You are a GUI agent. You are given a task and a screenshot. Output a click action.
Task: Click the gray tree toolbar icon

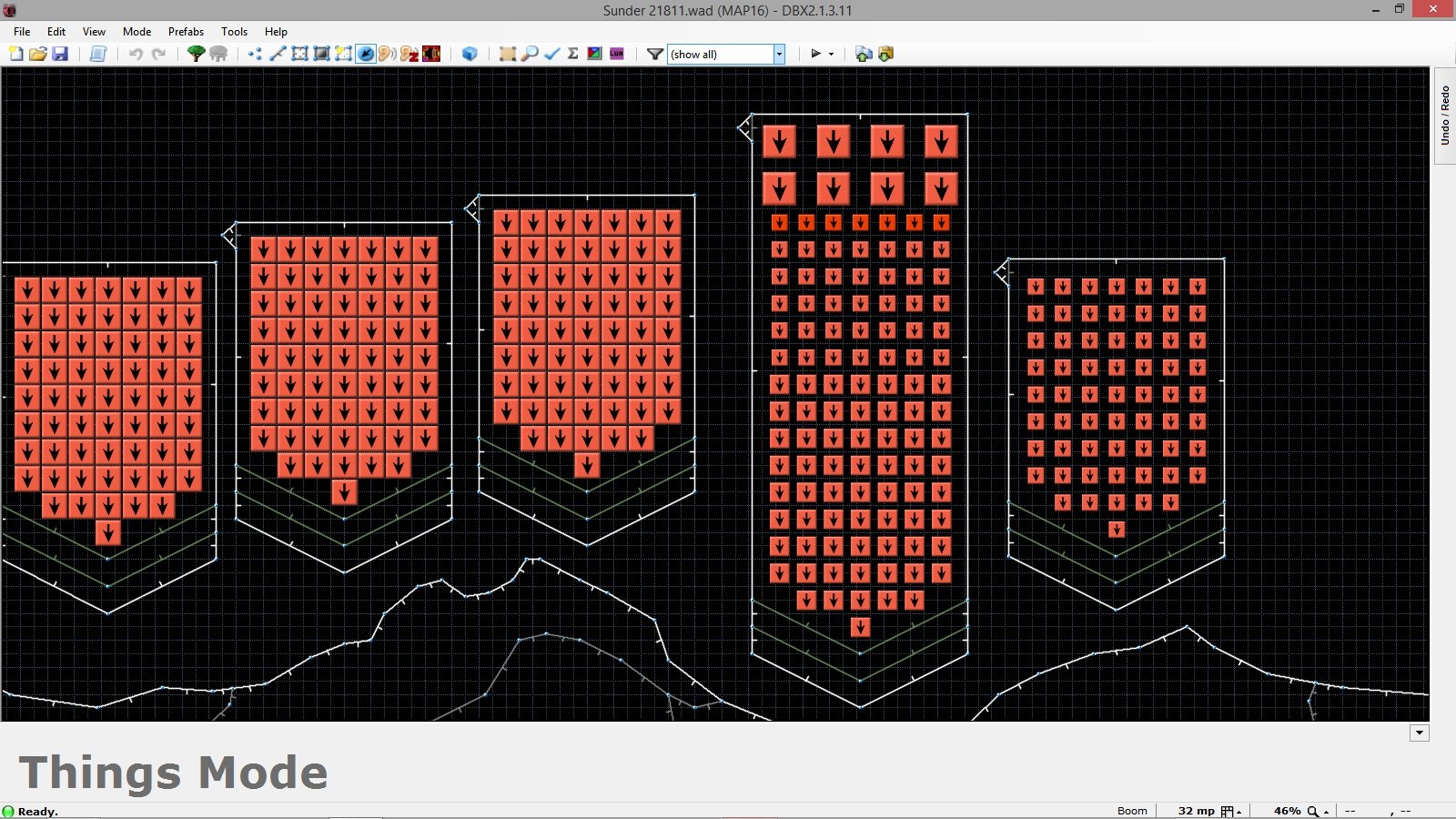[x=218, y=54]
